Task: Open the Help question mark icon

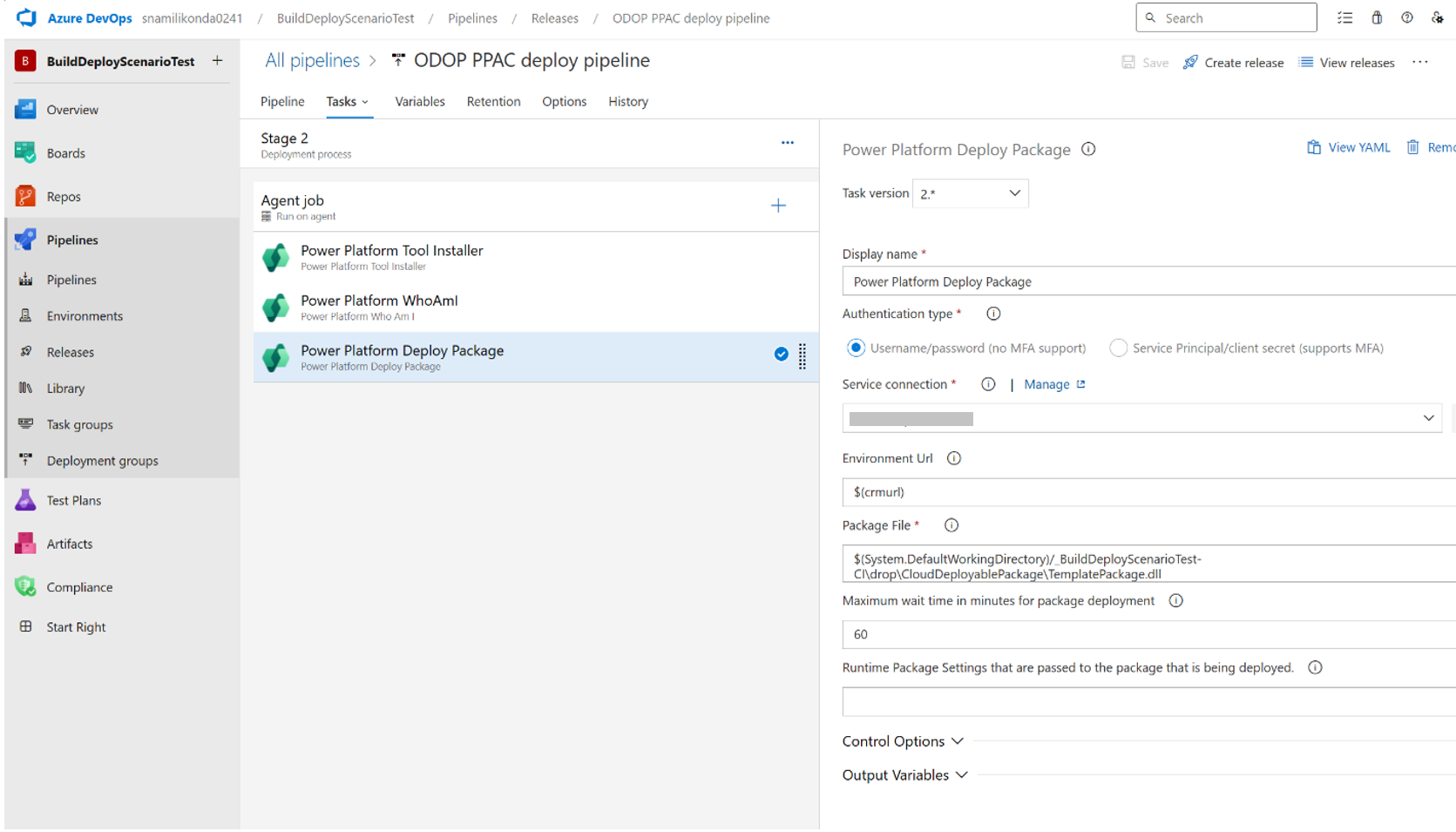Action: click(x=1406, y=17)
